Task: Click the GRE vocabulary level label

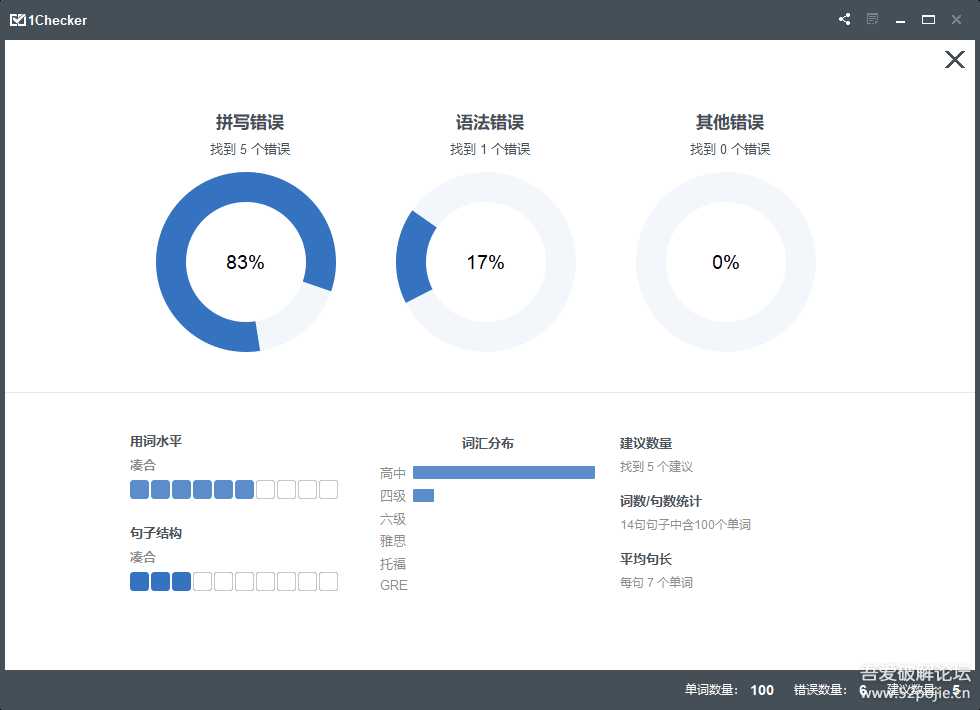Action: point(394,585)
